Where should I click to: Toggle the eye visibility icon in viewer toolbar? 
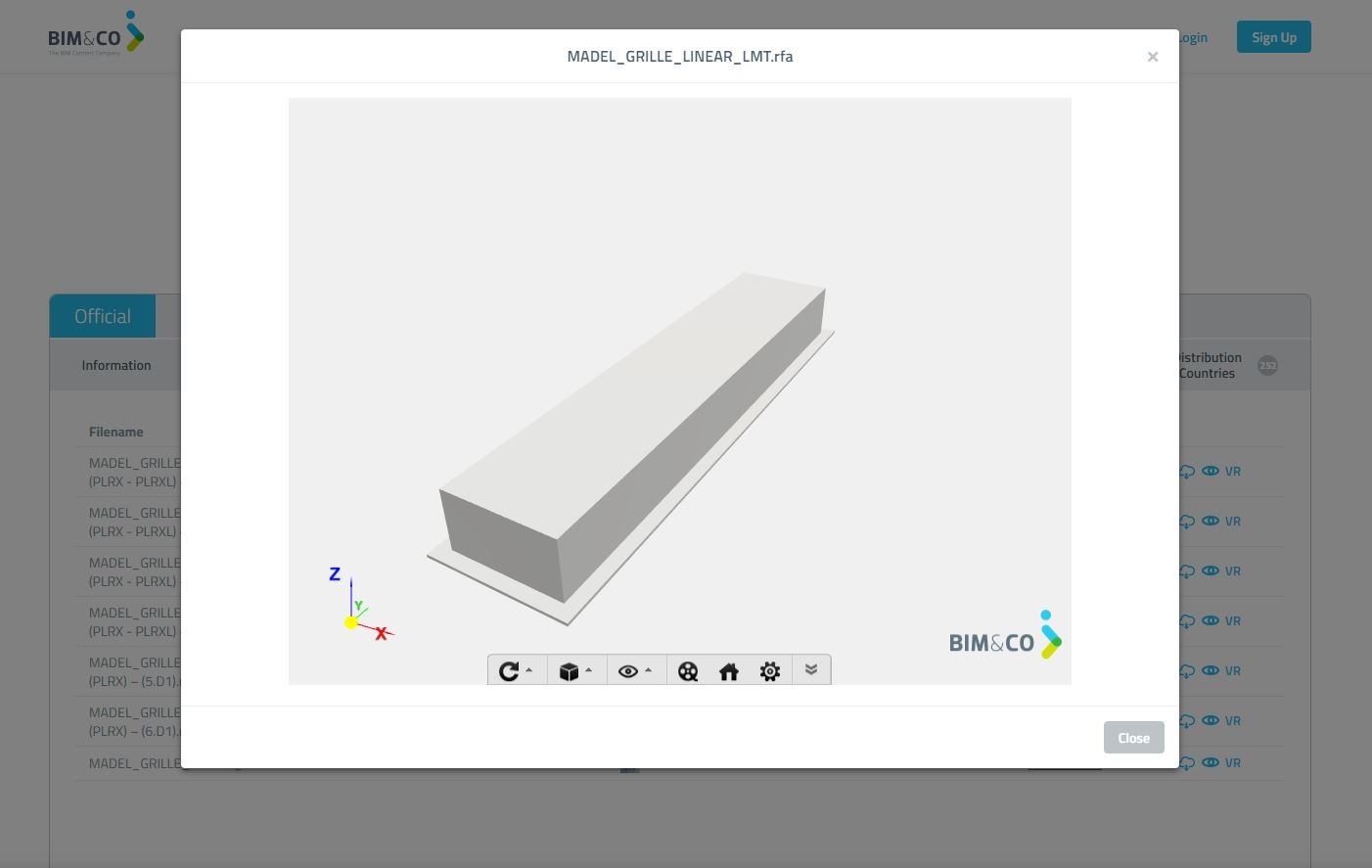[x=628, y=671]
